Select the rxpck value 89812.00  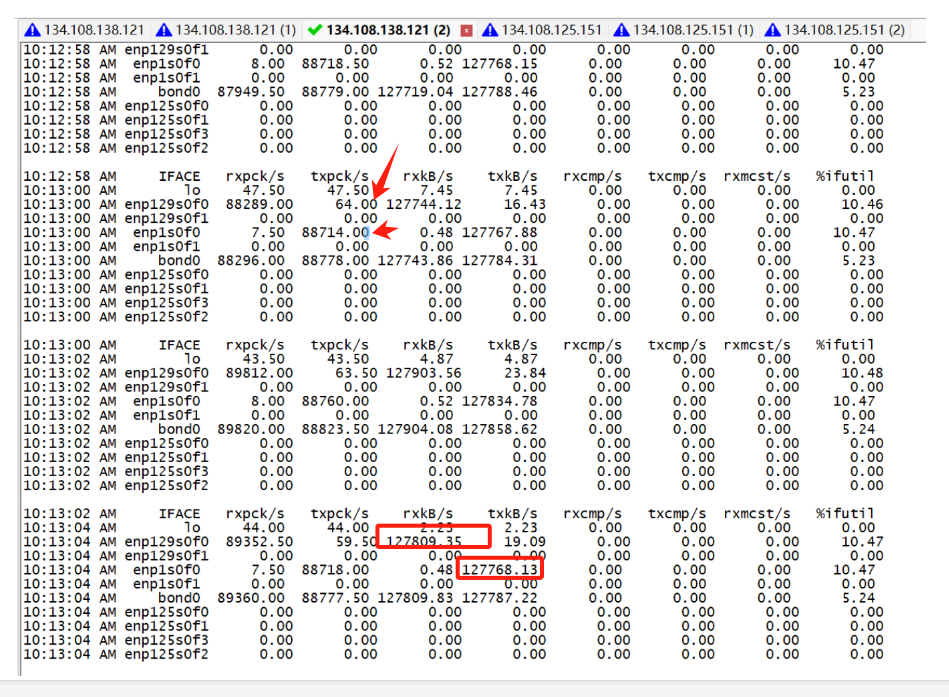pyautogui.click(x=259, y=373)
